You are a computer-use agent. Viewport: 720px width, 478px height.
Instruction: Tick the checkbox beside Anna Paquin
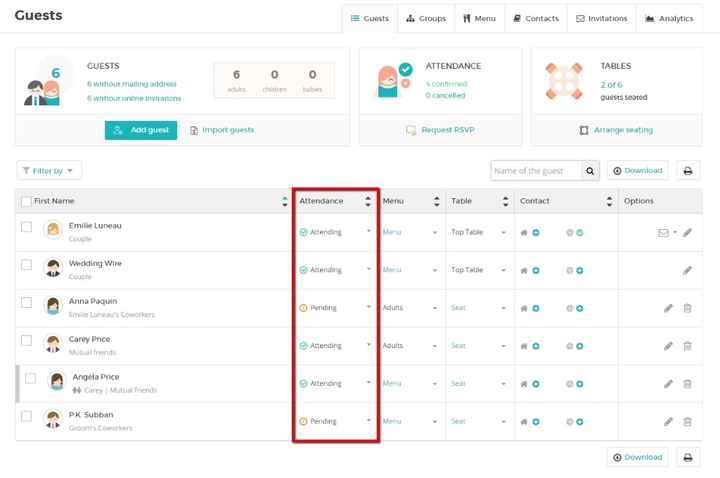[27, 303]
